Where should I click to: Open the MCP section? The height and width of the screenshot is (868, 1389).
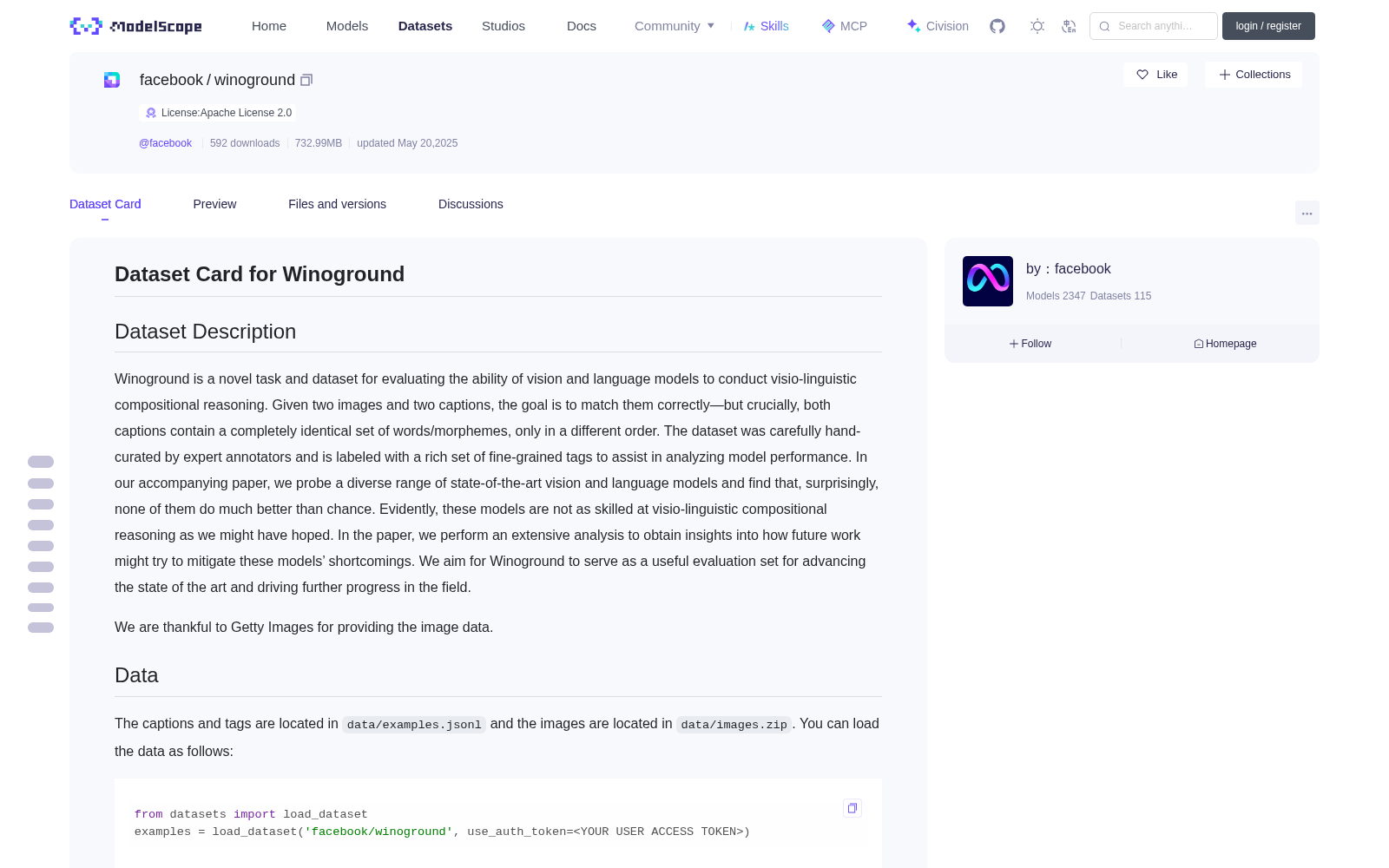pyautogui.click(x=844, y=26)
